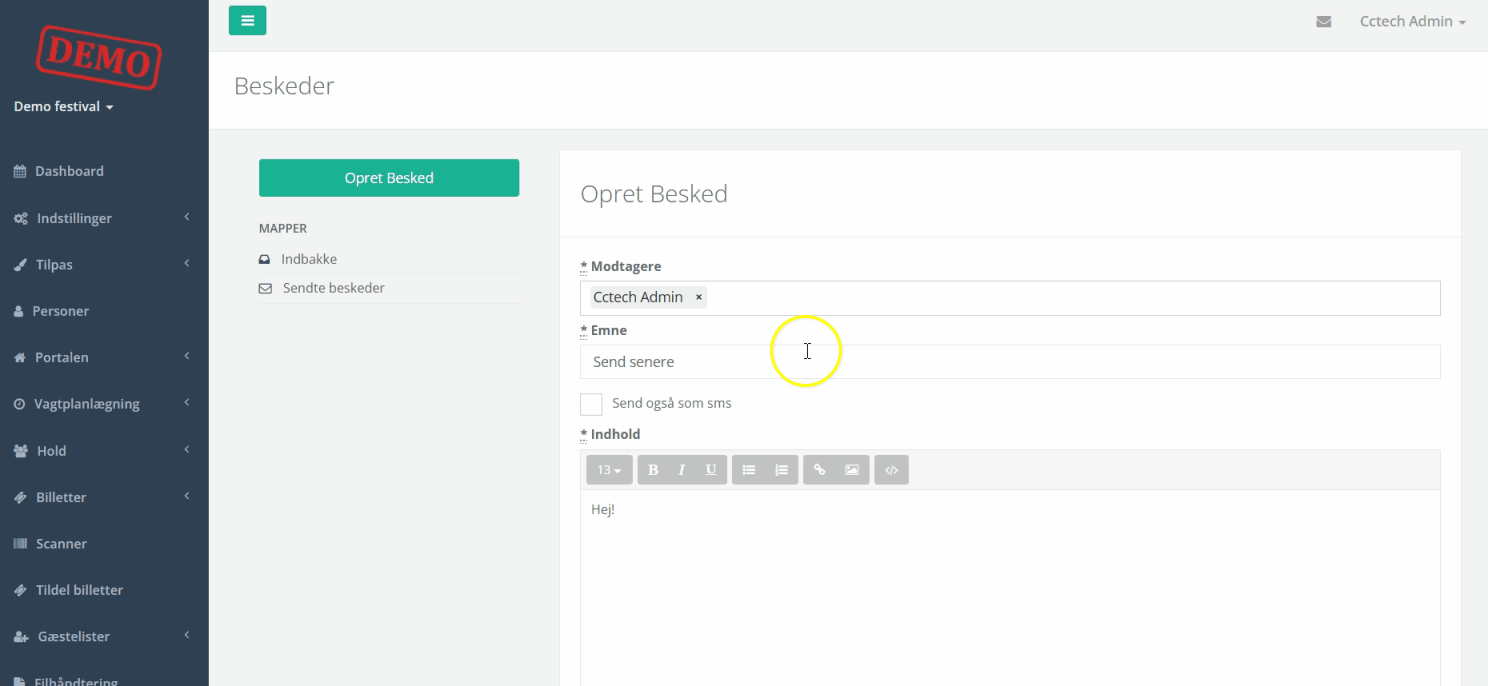
Task: Insert a link with chain icon
Action: click(x=819, y=470)
